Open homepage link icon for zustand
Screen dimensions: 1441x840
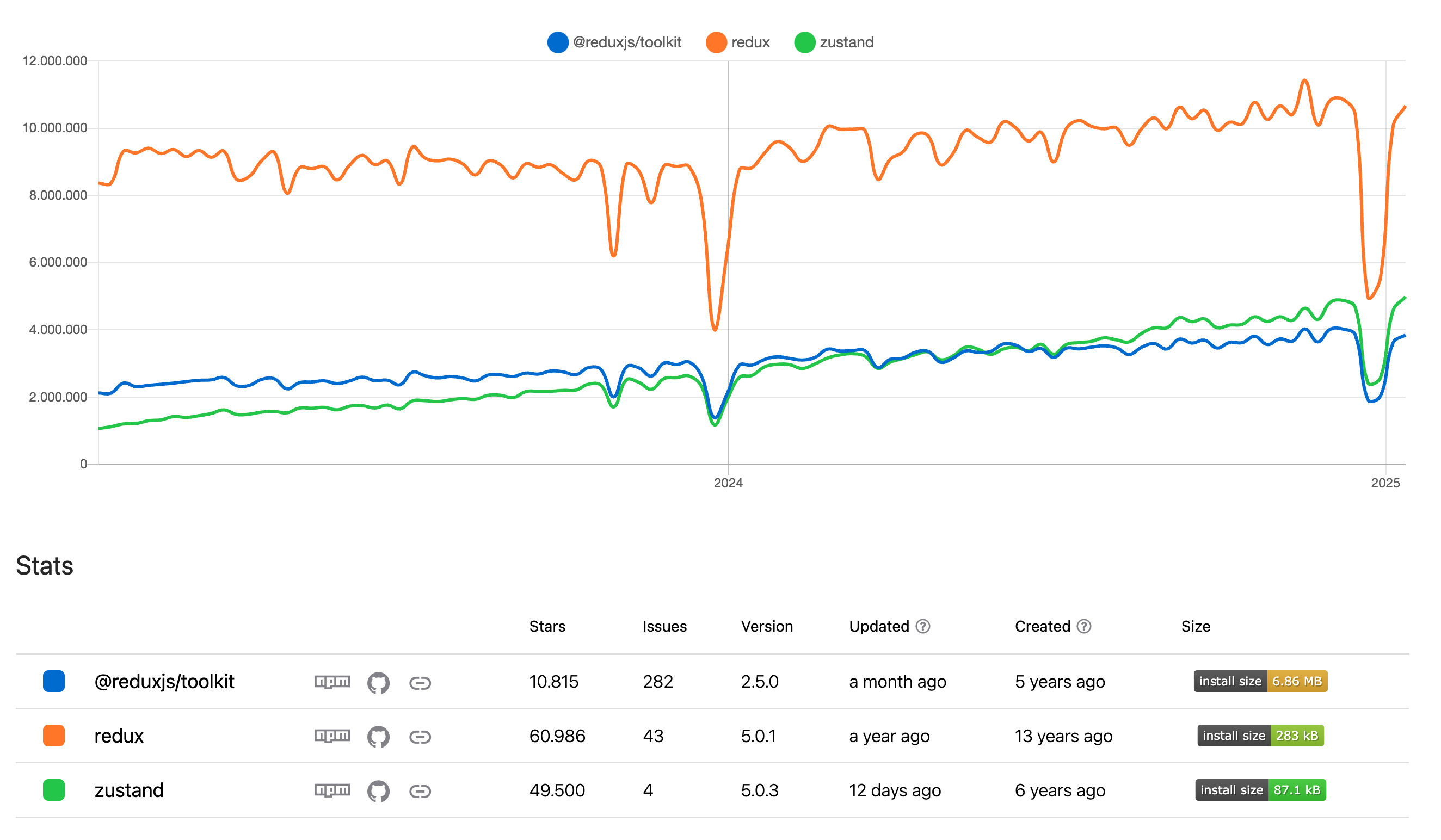tap(420, 792)
